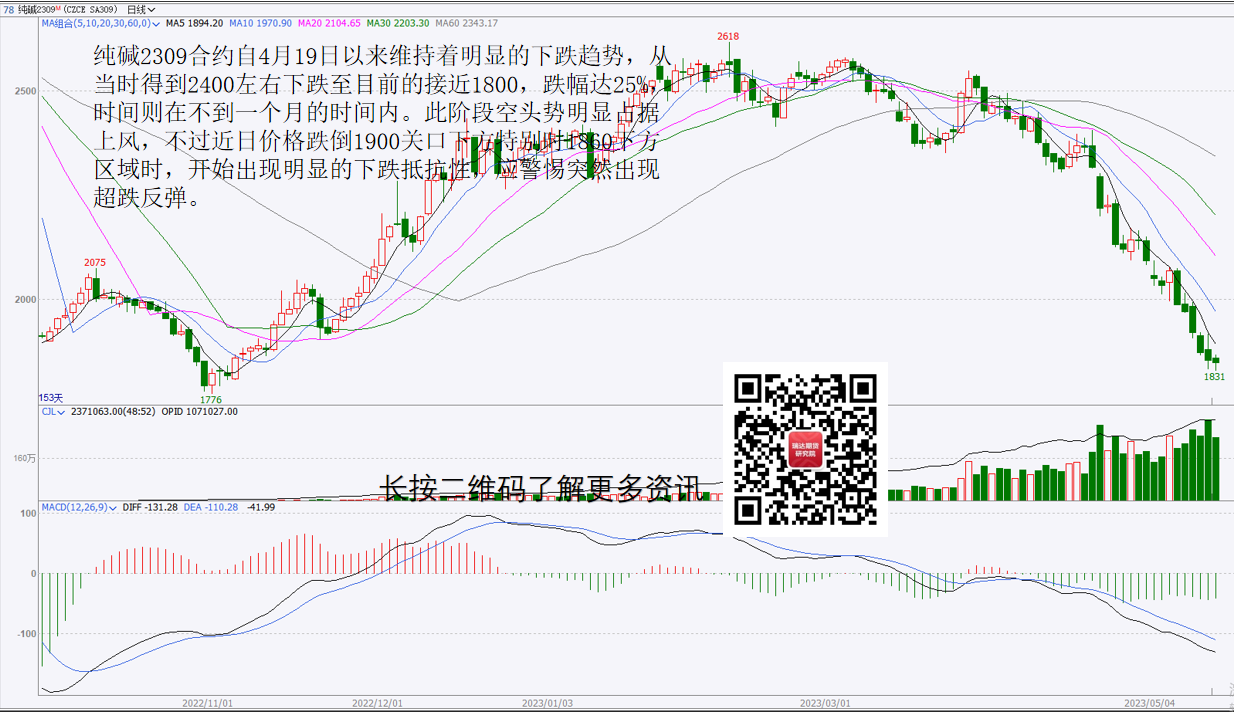1240x715 pixels.
Task: Click the 2500 price axis label
Action: coord(25,92)
